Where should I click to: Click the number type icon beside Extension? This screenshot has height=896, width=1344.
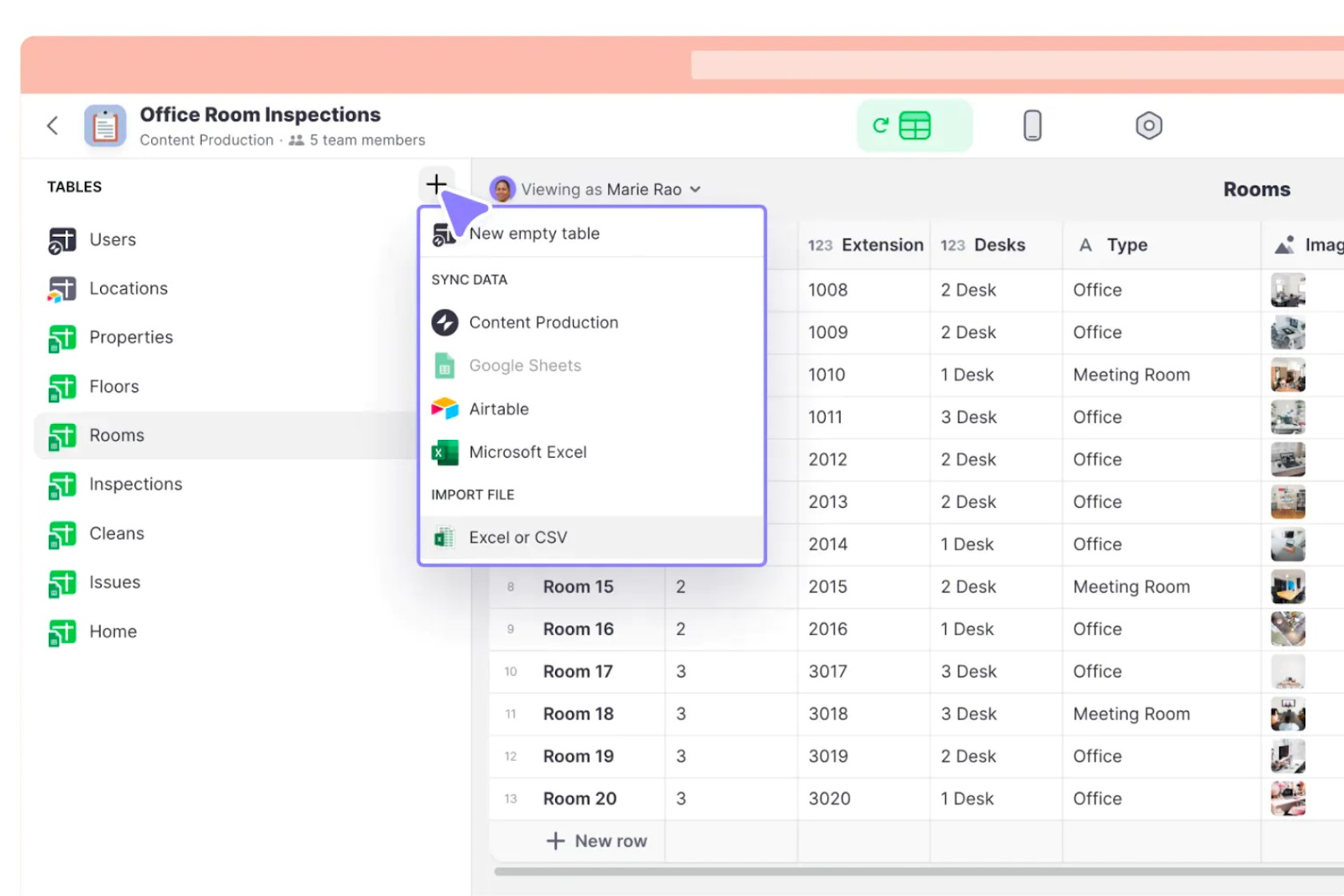[820, 245]
